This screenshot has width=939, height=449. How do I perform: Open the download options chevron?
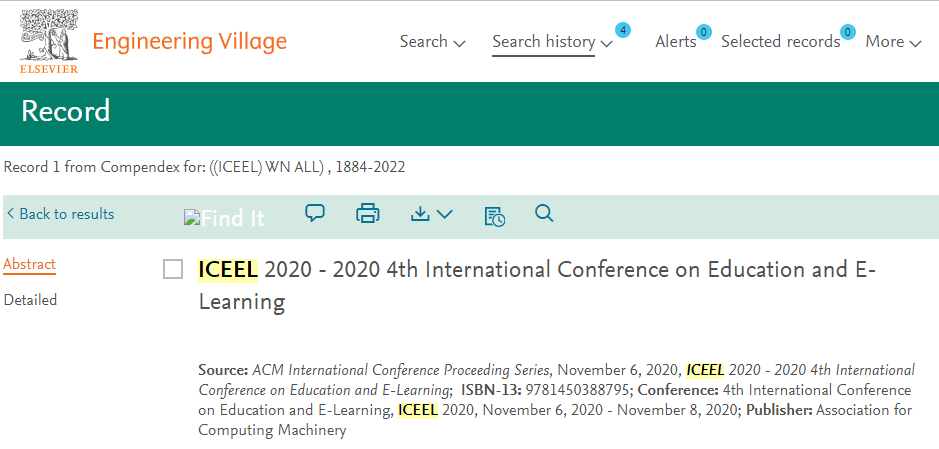coord(444,214)
